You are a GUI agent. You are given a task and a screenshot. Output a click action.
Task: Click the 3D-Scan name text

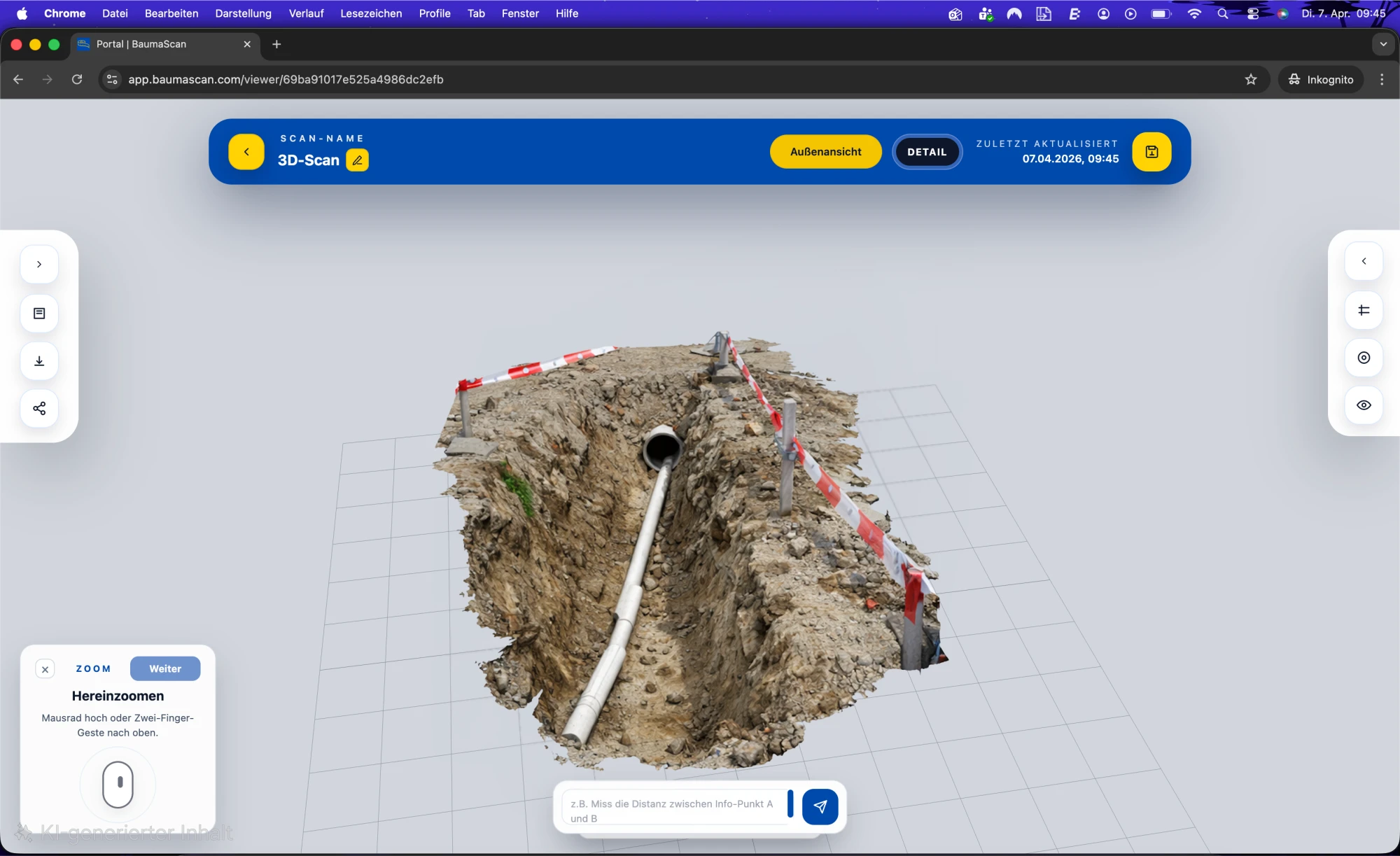(x=309, y=160)
